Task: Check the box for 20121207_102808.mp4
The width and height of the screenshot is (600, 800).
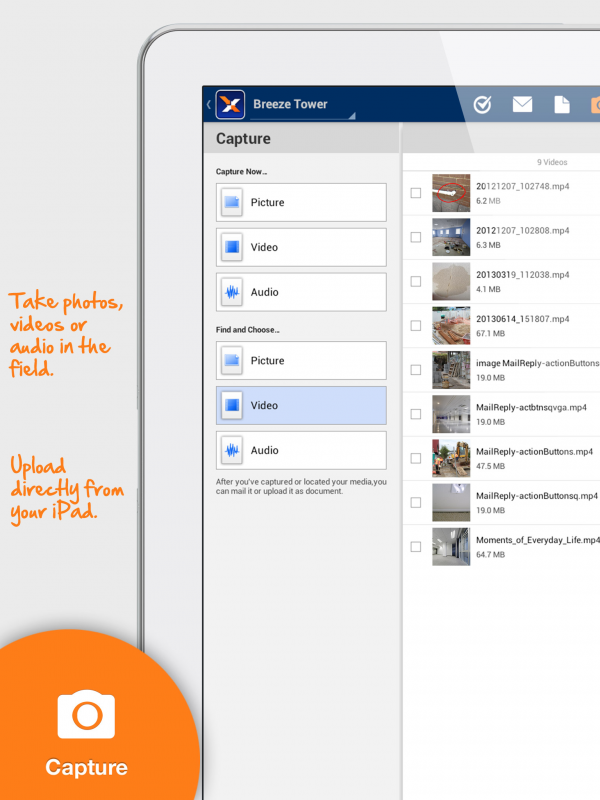Action: 416,237
